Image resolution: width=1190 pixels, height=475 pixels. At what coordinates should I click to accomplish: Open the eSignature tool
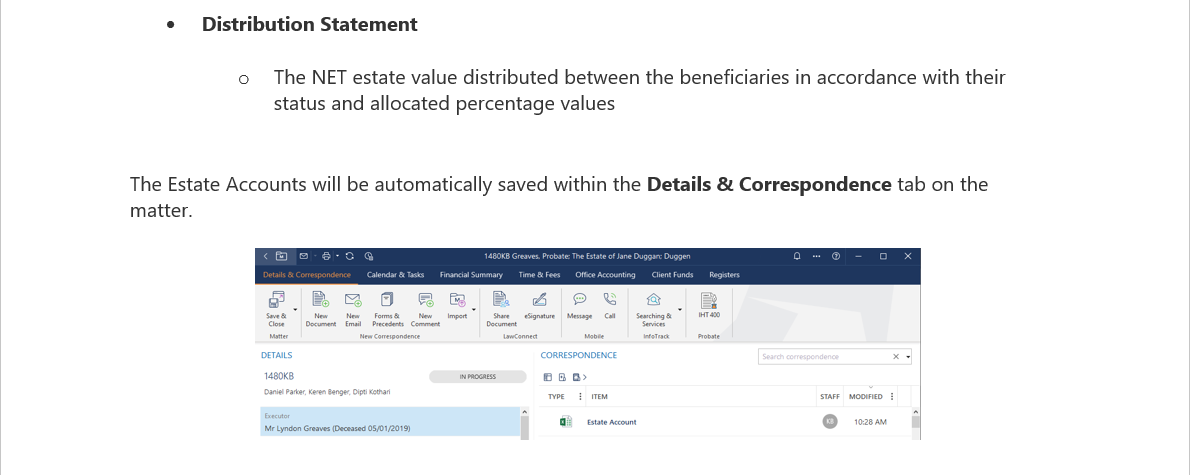(540, 300)
